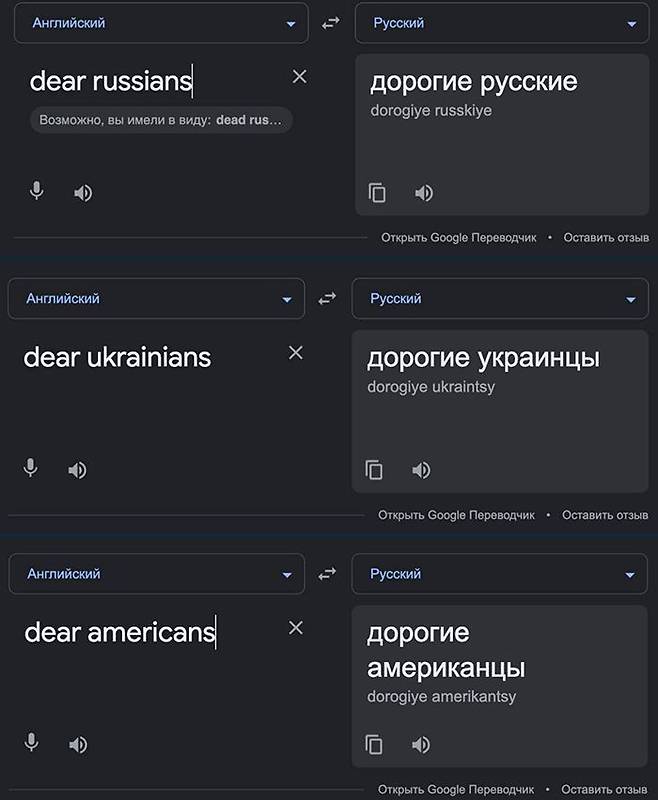658x800 pixels.
Task: Open Google Переводчик link in top widget
Action: (x=458, y=238)
